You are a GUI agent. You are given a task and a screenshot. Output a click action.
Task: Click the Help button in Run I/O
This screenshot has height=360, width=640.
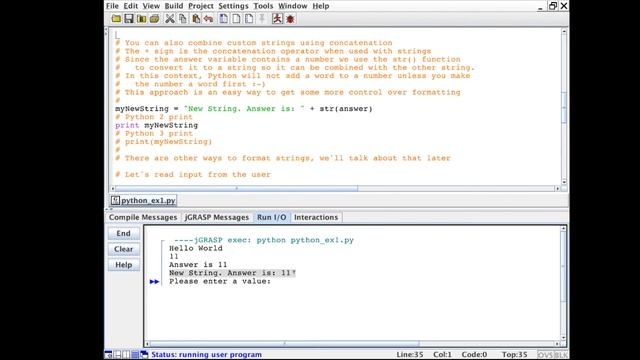pos(124,265)
